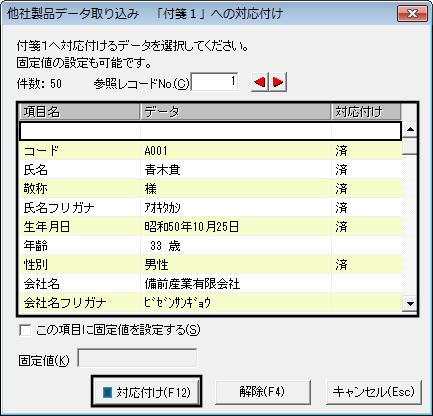Click the データ column header
This screenshot has height=416, width=433.
click(236, 112)
